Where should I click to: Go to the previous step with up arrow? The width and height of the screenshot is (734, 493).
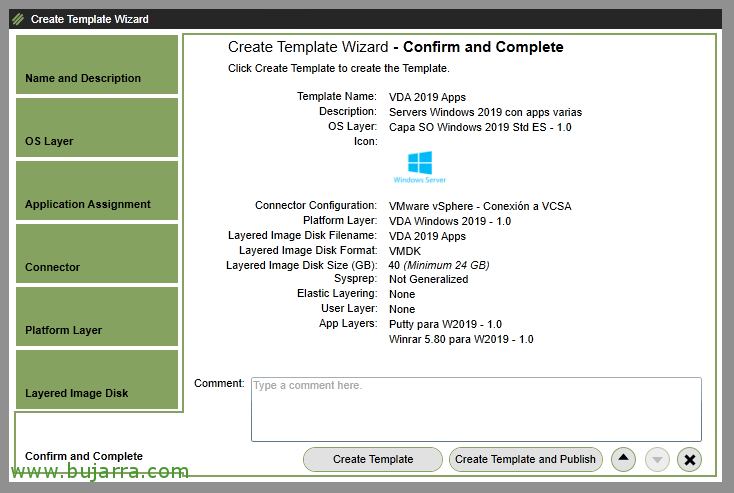pos(623,459)
